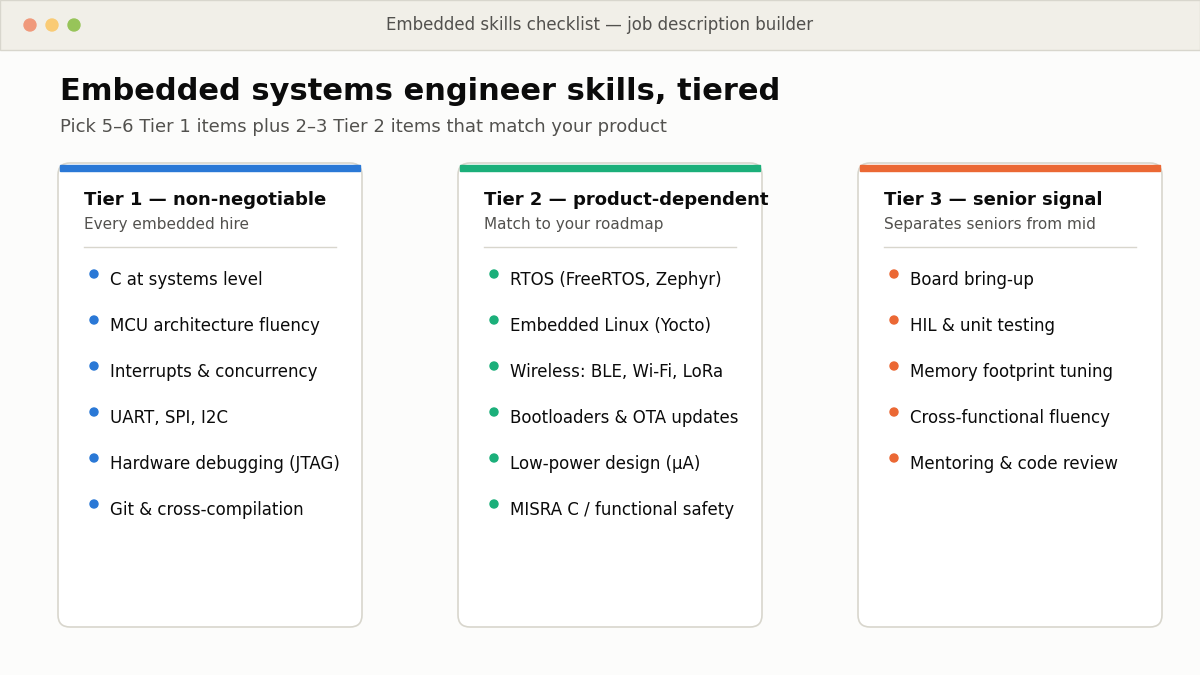This screenshot has height=675, width=1200.
Task: Click the yellow minimize window dot
Action: click(x=52, y=25)
